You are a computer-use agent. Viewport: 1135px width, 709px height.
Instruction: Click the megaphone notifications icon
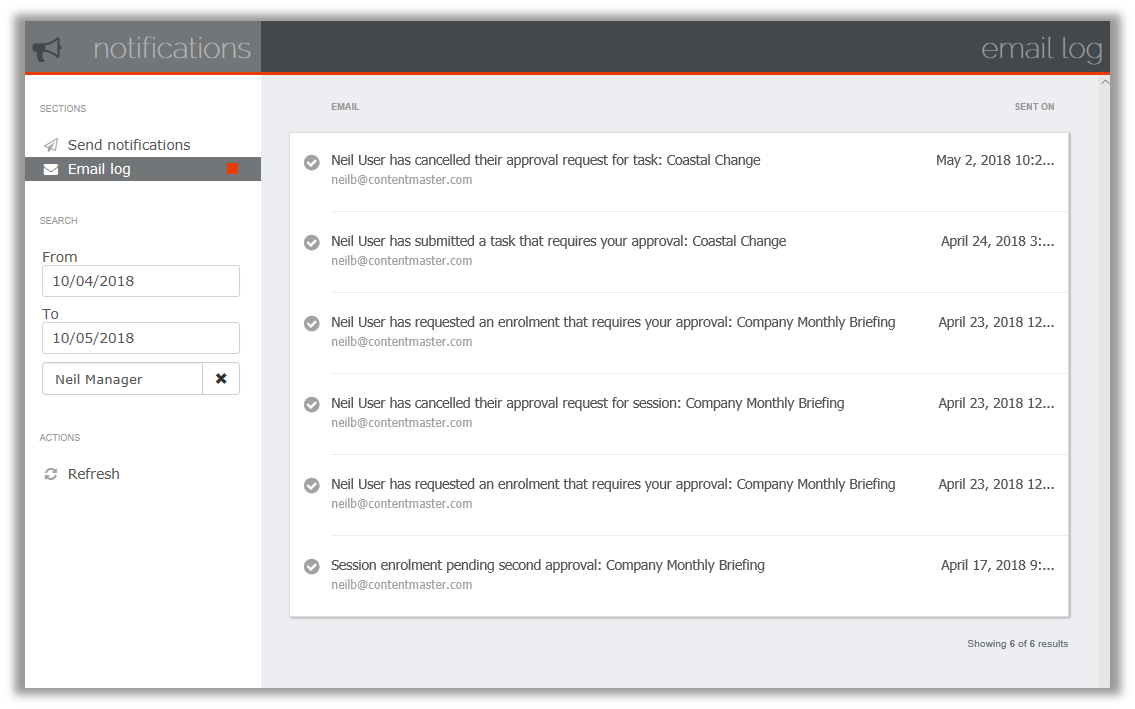46,46
